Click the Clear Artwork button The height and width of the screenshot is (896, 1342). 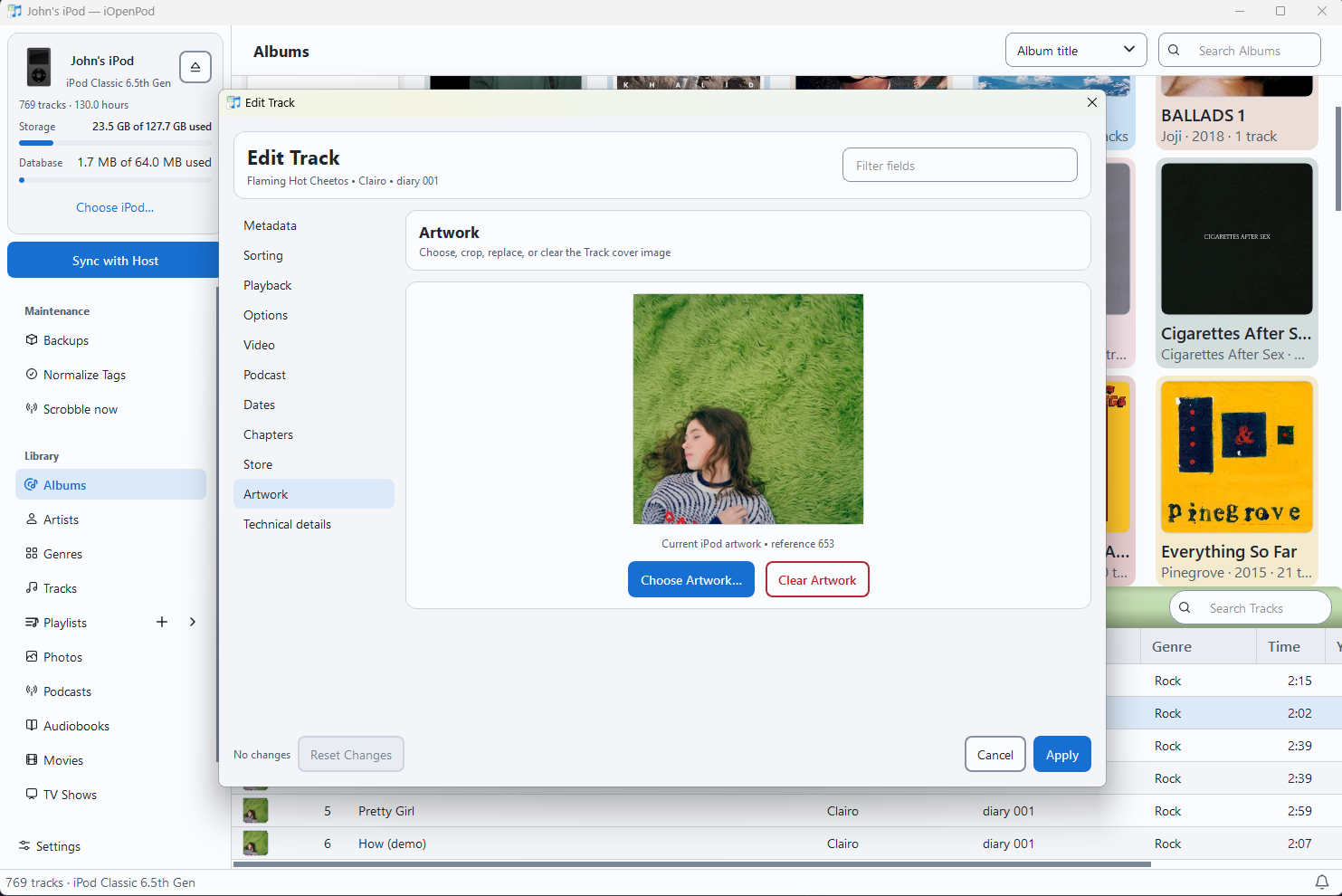pos(817,580)
